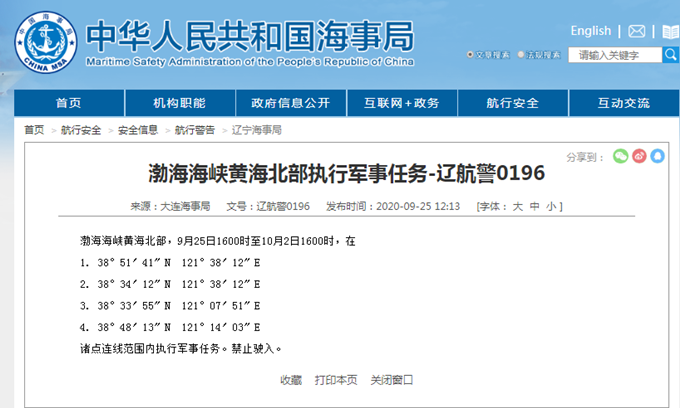Viewport: 680px width, 408px height.
Task: Focus the 请输入关键字 search field
Action: tap(615, 55)
